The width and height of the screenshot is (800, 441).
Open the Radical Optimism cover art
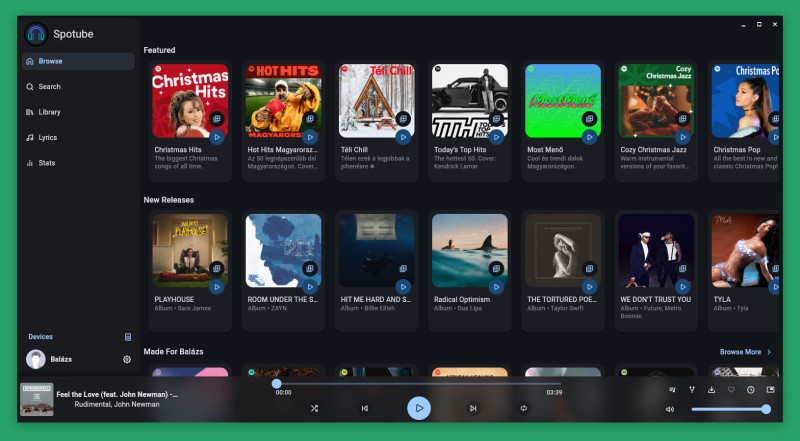click(470, 251)
